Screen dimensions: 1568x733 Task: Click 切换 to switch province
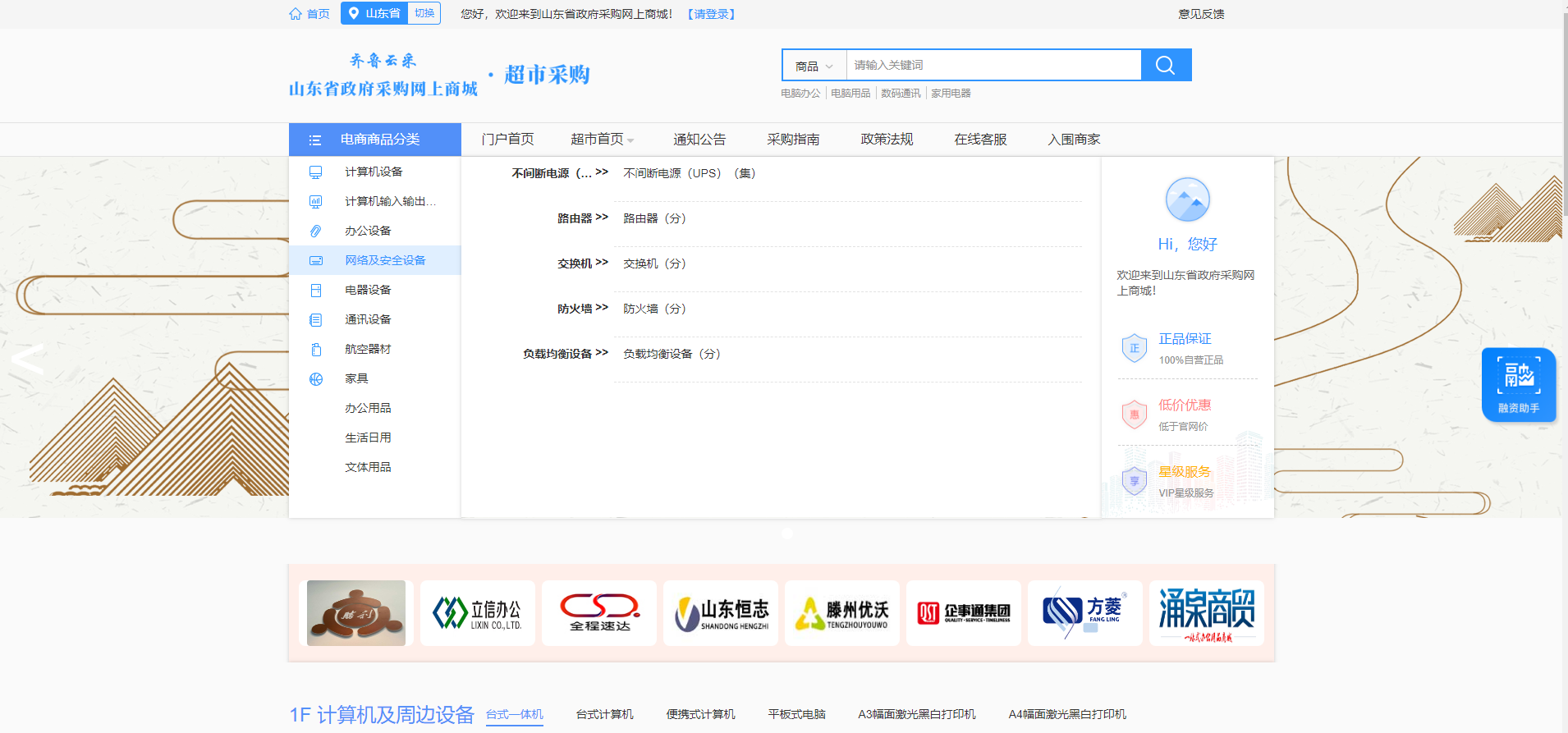(x=424, y=13)
